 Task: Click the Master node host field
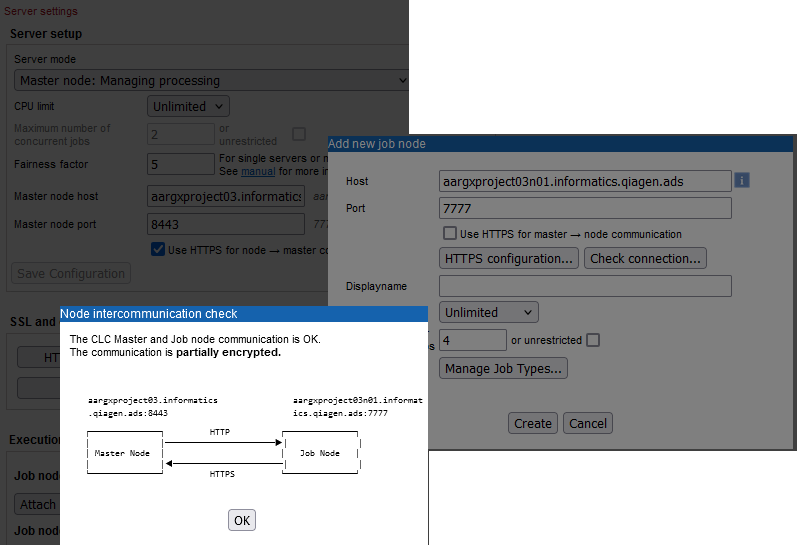pos(226,196)
